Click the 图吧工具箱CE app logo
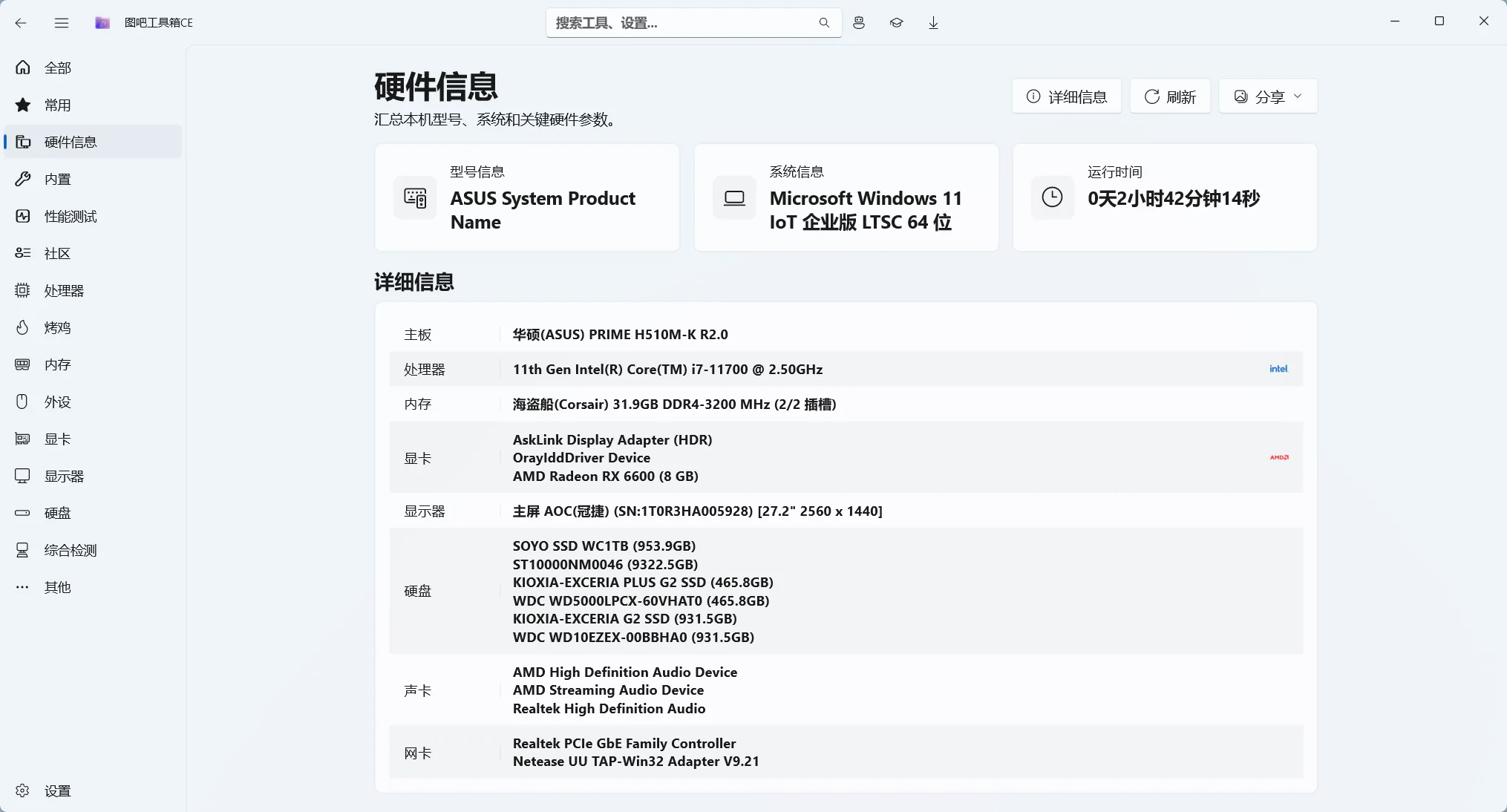 point(102,23)
